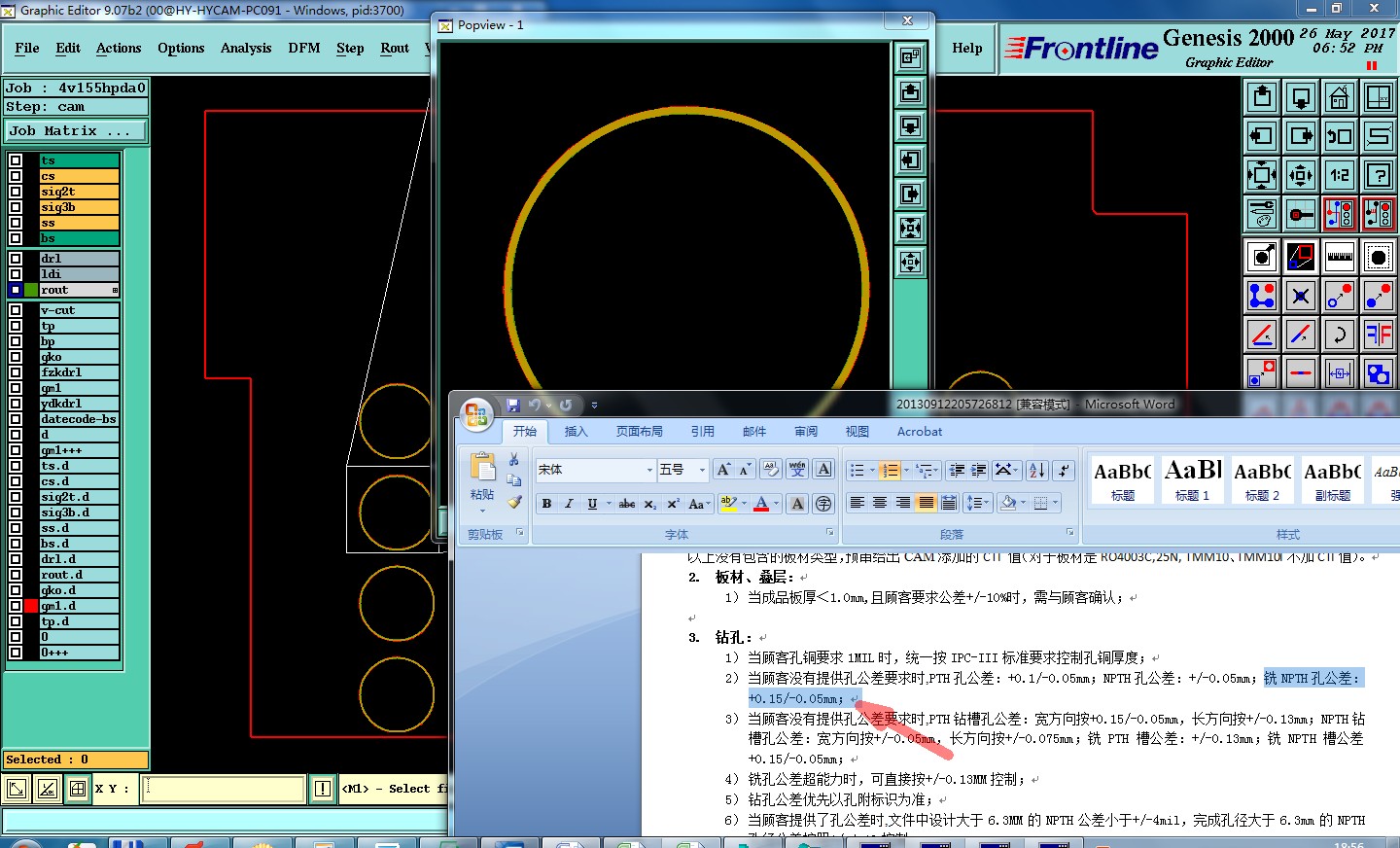Open the line spacing dropdown
Viewport: 1400px width, 848px height.
(979, 503)
